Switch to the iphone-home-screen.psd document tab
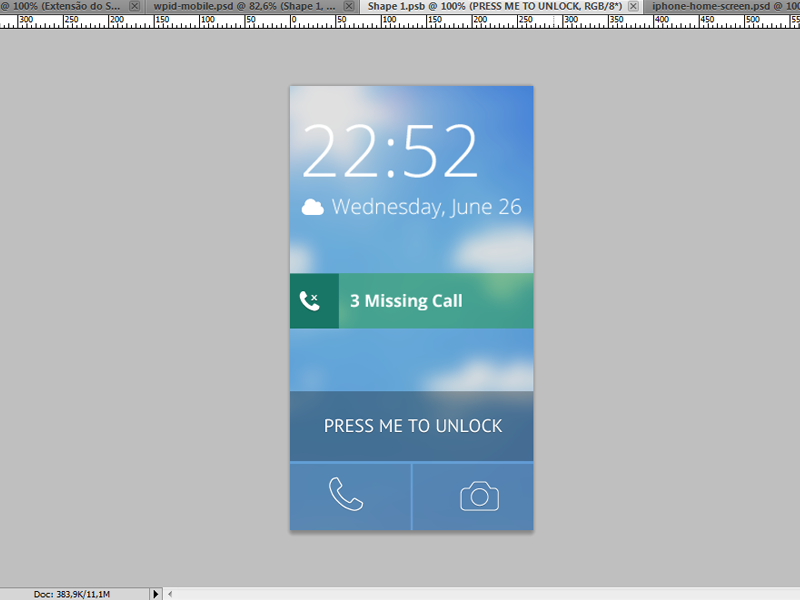Image resolution: width=800 pixels, height=600 pixels. click(x=720, y=6)
